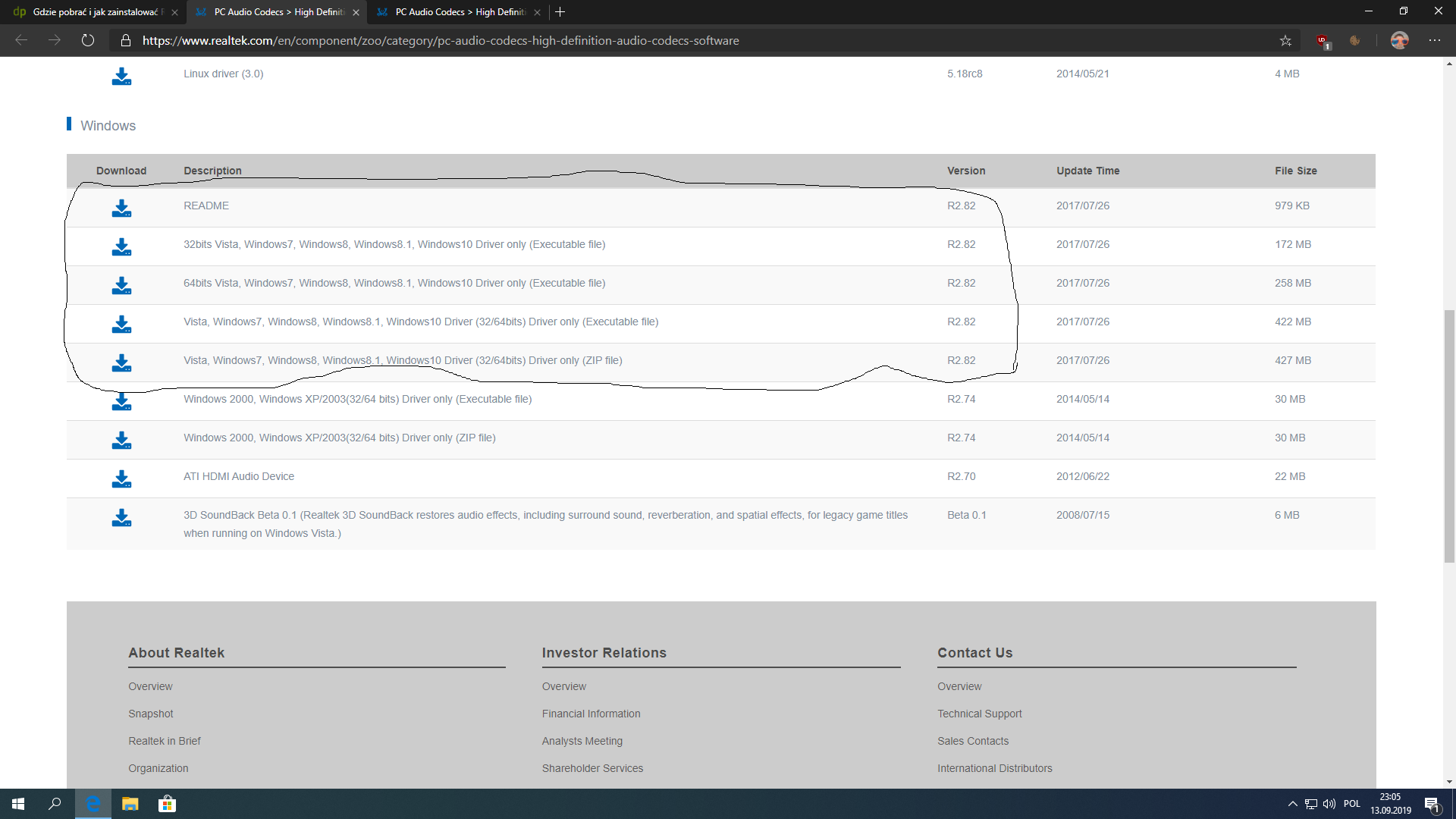Add this page to favorites

[x=1285, y=40]
